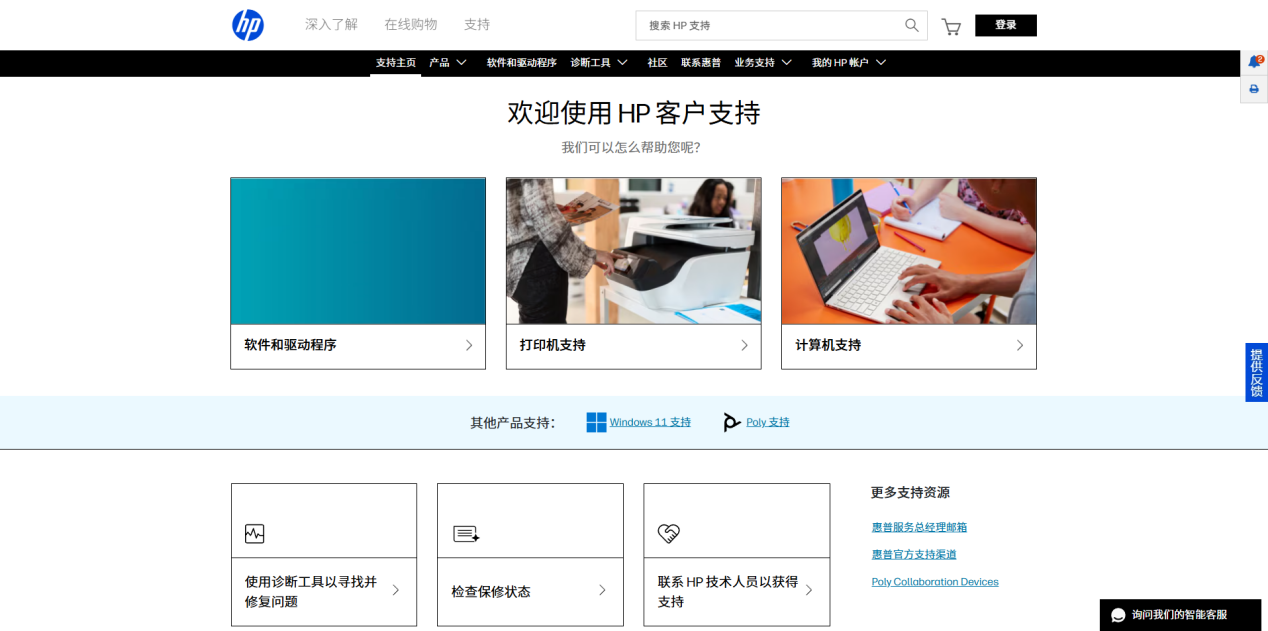
Task: Open the 惠普官方支持渠道 link
Action: (x=914, y=554)
